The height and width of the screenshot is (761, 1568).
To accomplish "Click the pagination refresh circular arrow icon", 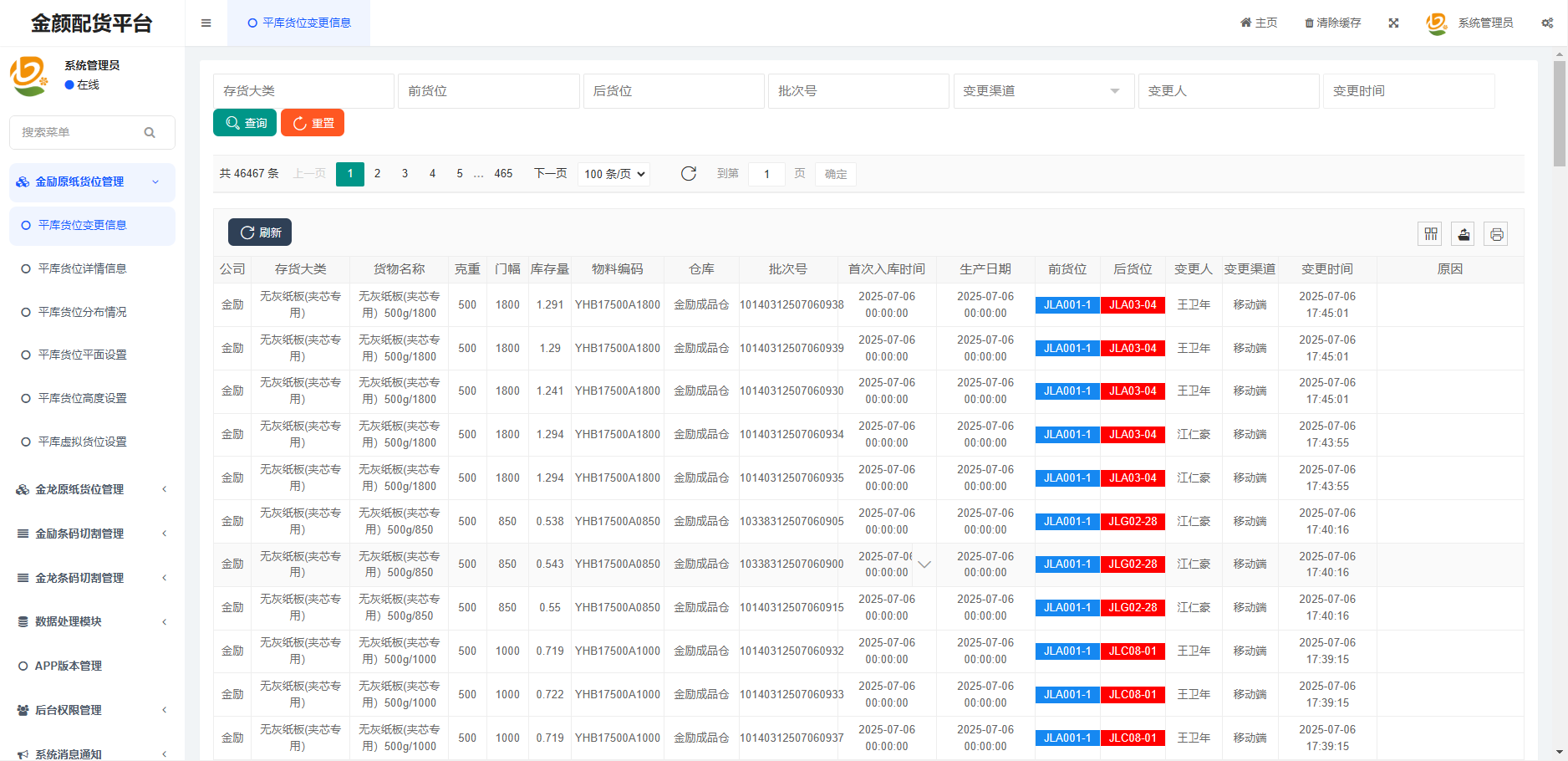I will click(x=689, y=174).
